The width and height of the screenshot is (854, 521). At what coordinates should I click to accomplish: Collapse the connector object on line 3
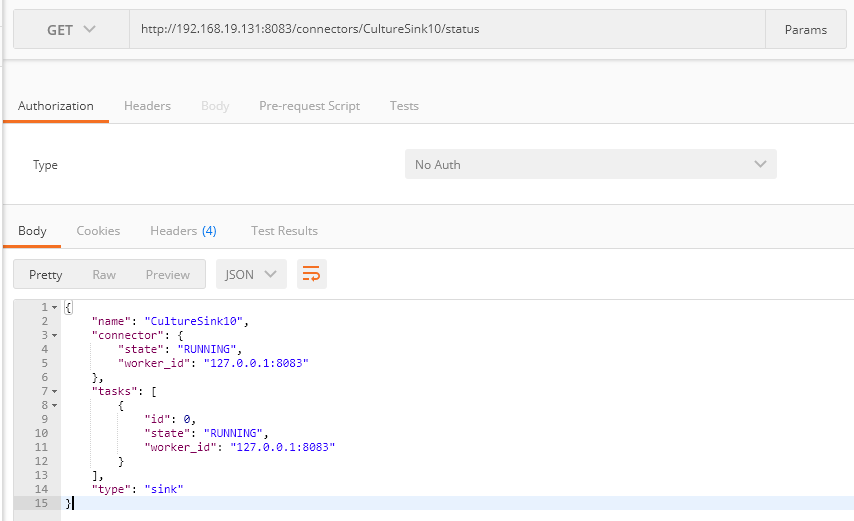point(54,335)
